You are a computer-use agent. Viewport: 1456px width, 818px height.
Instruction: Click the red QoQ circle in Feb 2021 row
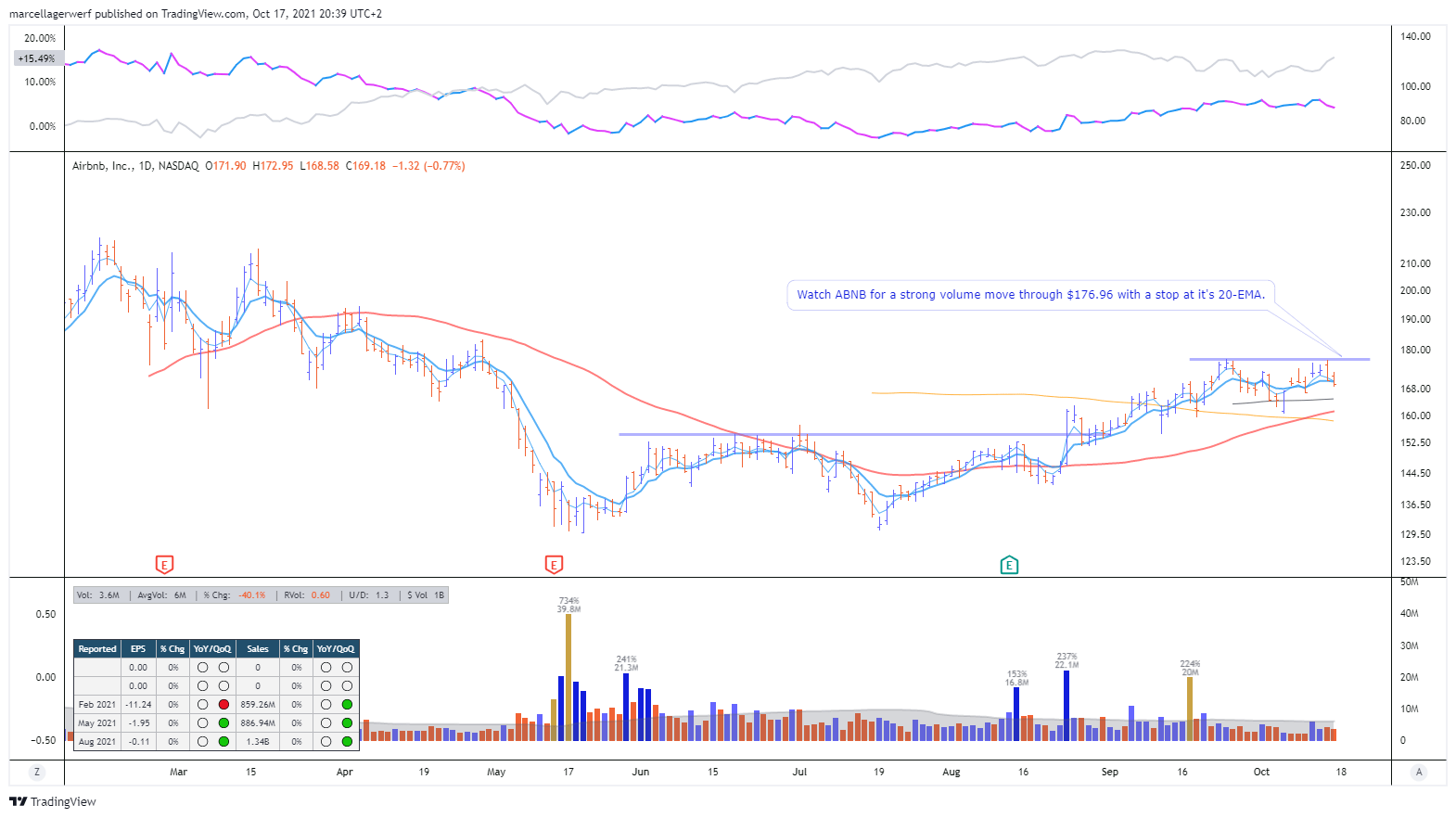coord(224,704)
